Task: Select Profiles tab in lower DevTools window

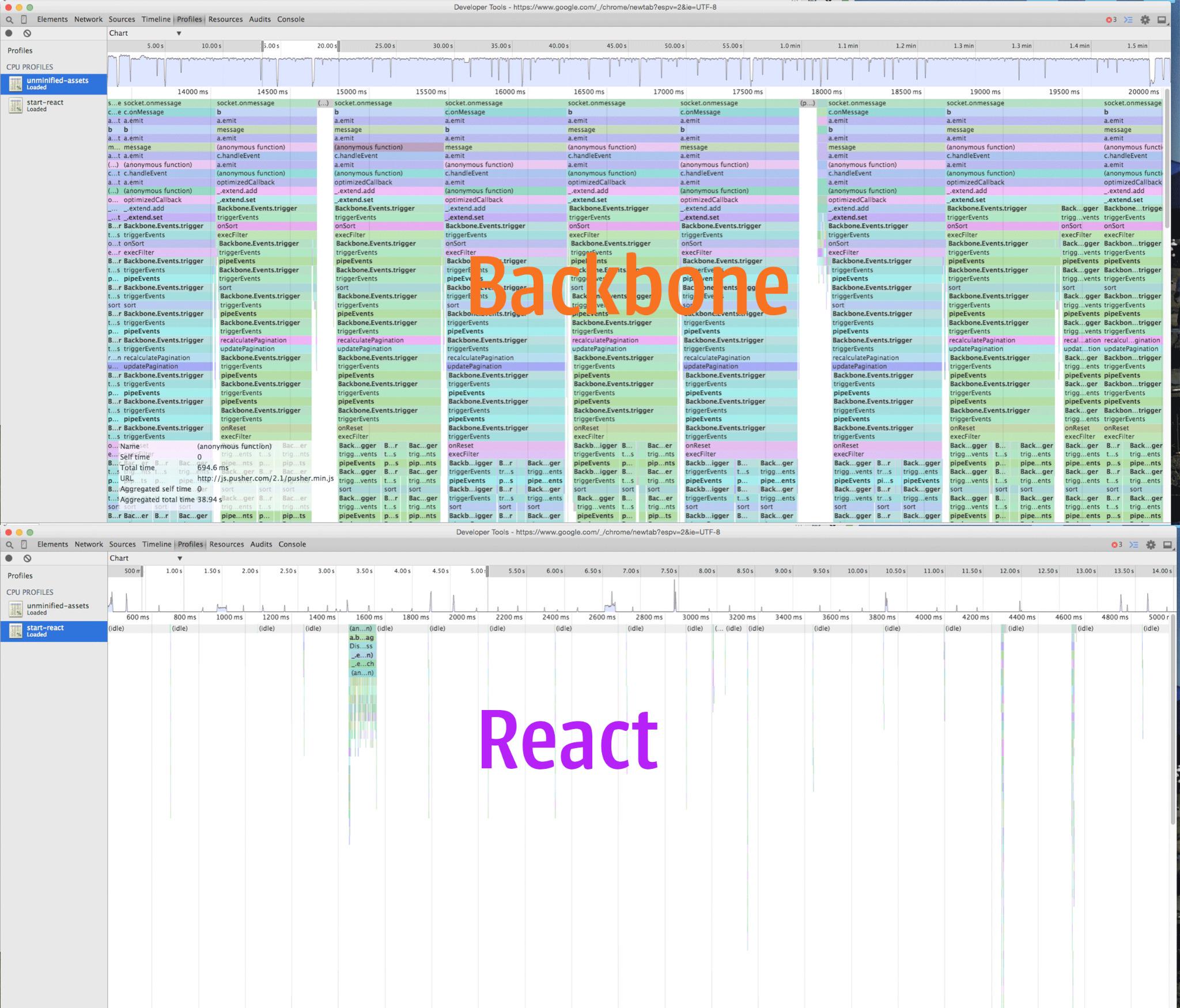Action: click(x=190, y=545)
